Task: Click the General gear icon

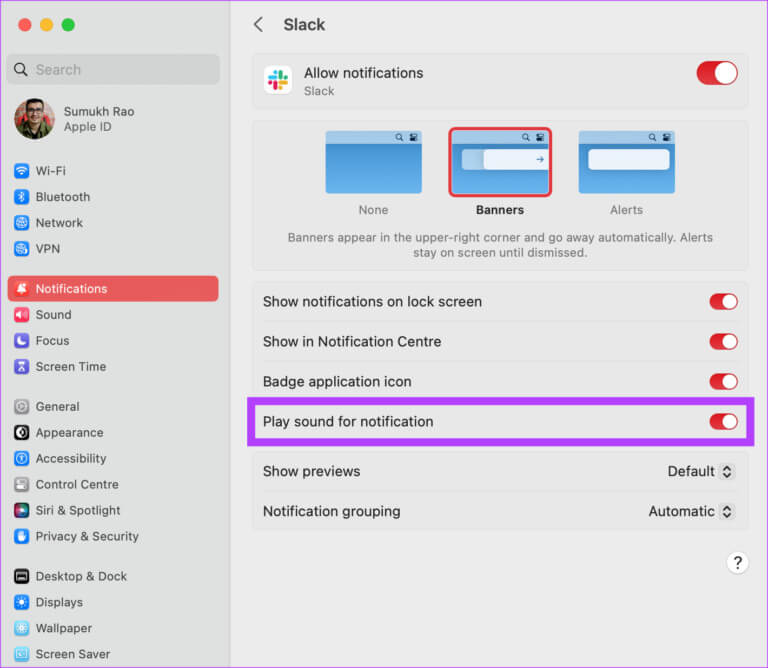Action: [x=22, y=407]
